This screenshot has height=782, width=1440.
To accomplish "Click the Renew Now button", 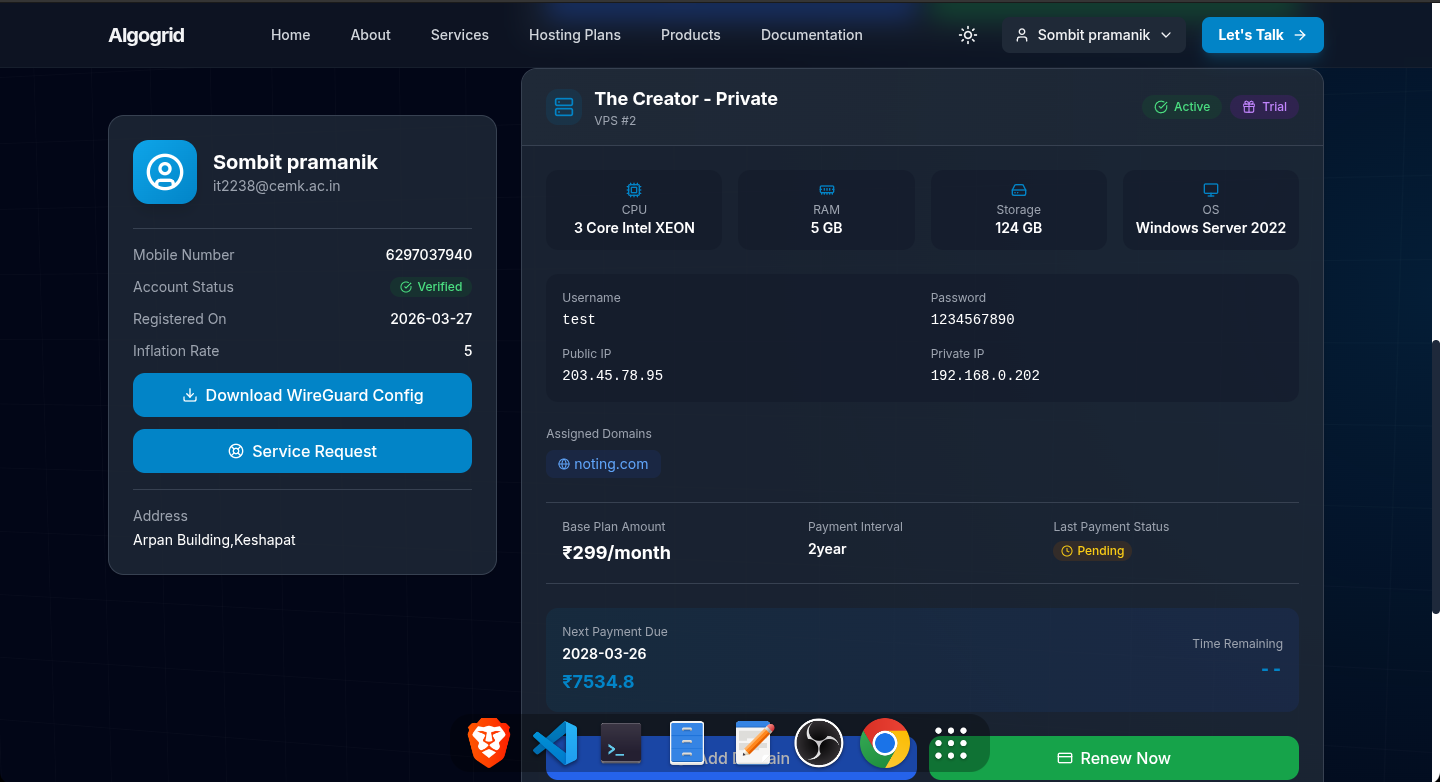I will tap(1113, 758).
